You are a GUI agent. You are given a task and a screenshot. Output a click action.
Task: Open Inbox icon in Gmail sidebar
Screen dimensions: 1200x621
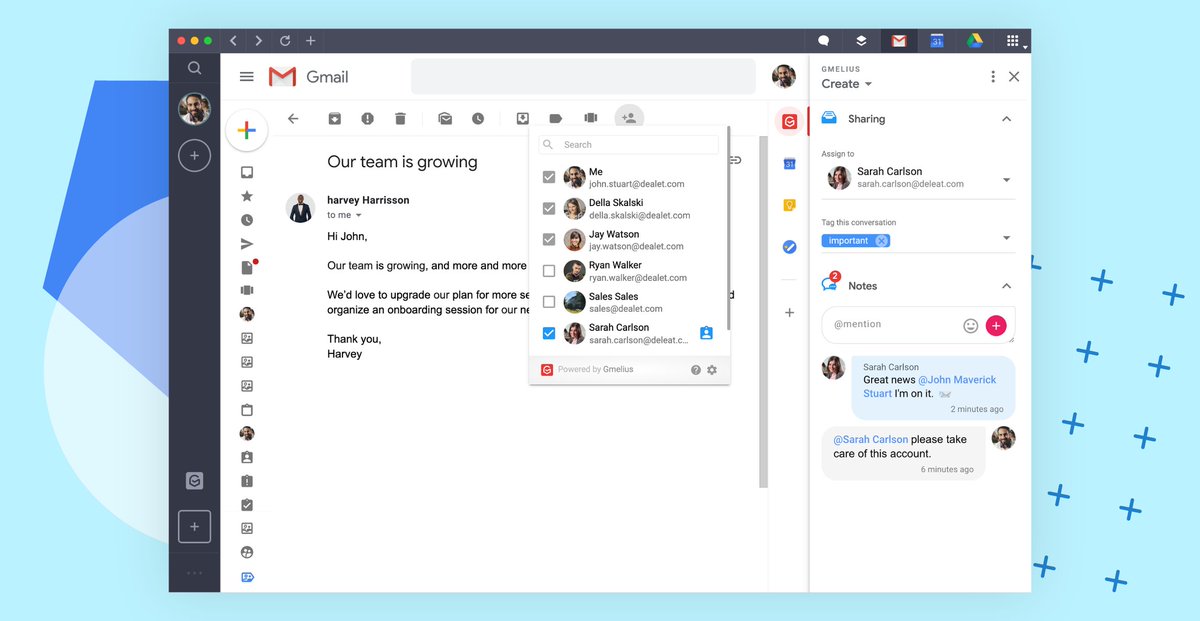point(247,172)
